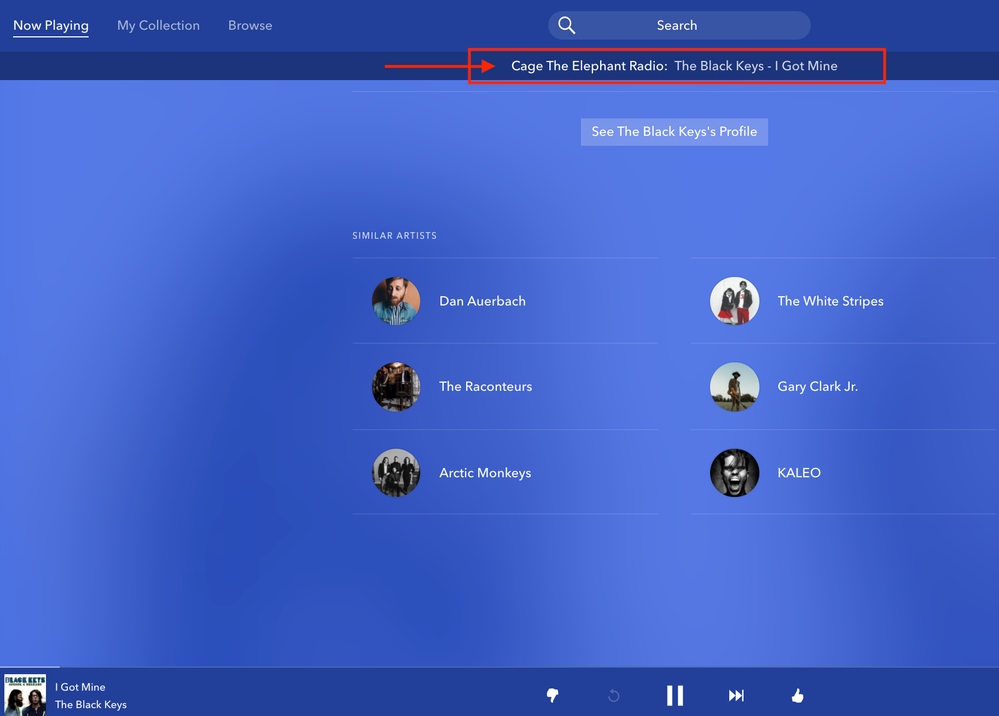Image resolution: width=999 pixels, height=716 pixels.
Task: Go to the Browse tab
Action: (250, 26)
